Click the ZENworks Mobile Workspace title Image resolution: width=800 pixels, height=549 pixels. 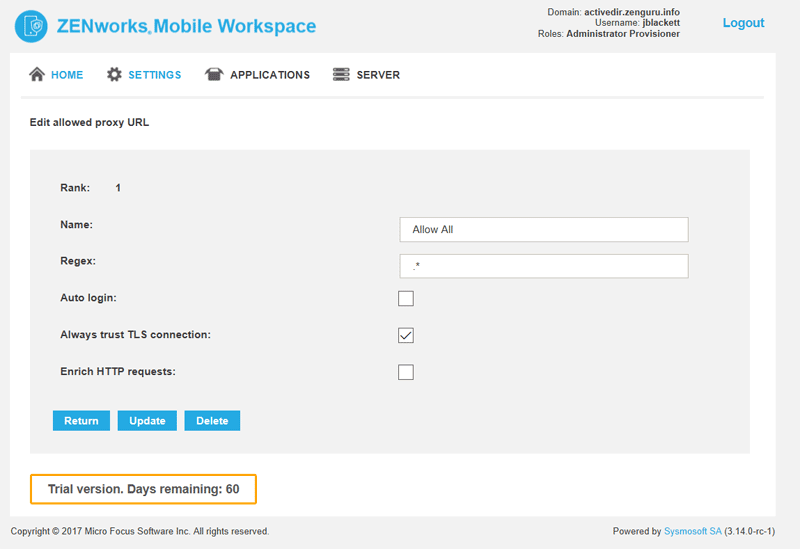(186, 26)
